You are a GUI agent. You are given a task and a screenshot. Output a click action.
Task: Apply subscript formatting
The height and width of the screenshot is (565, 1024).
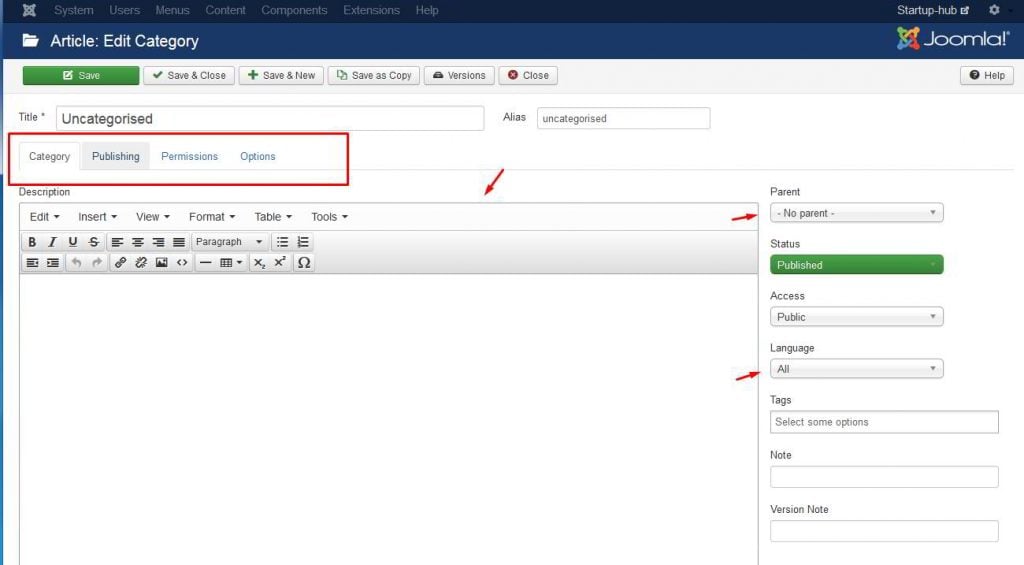point(259,263)
